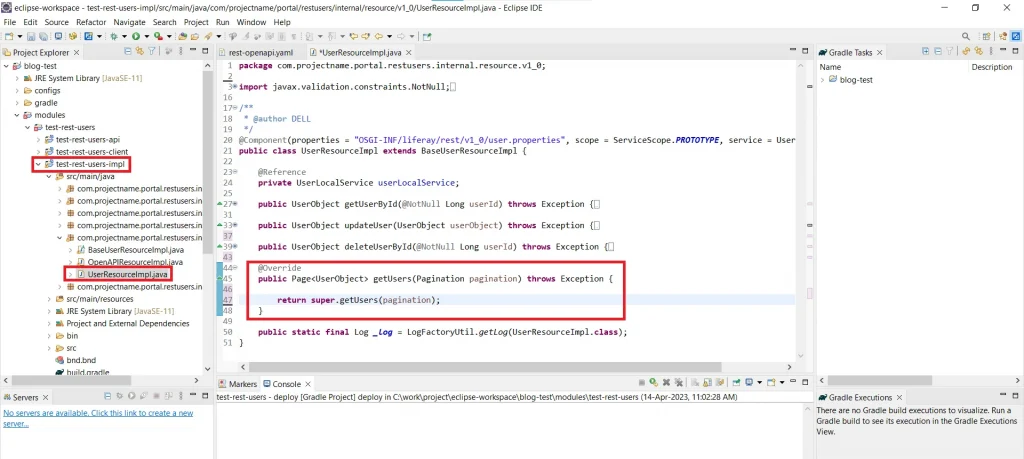Open Project Explorer View Menu dots
Image resolution: width=1024 pixels, height=459 pixels.
point(181,52)
